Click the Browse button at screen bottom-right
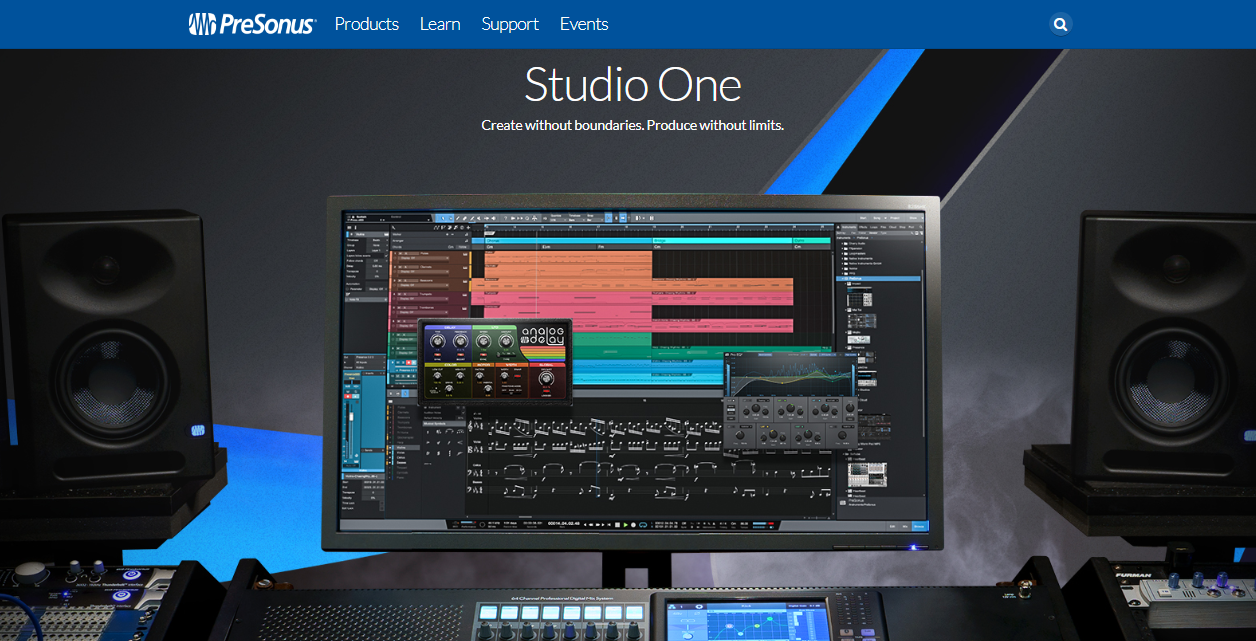This screenshot has width=1256, height=641. point(918,525)
